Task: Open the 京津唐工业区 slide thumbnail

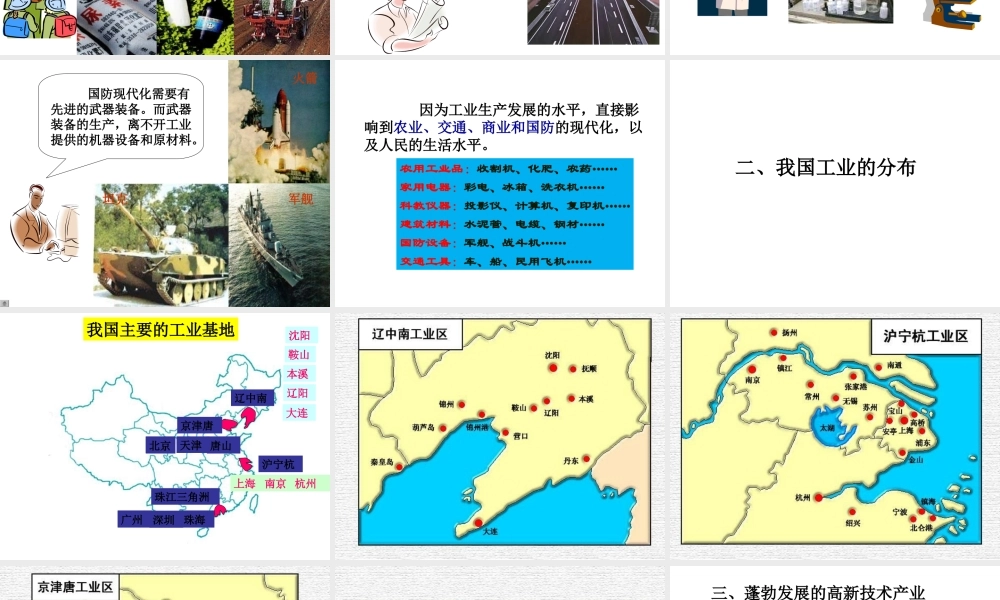Action: (165, 583)
